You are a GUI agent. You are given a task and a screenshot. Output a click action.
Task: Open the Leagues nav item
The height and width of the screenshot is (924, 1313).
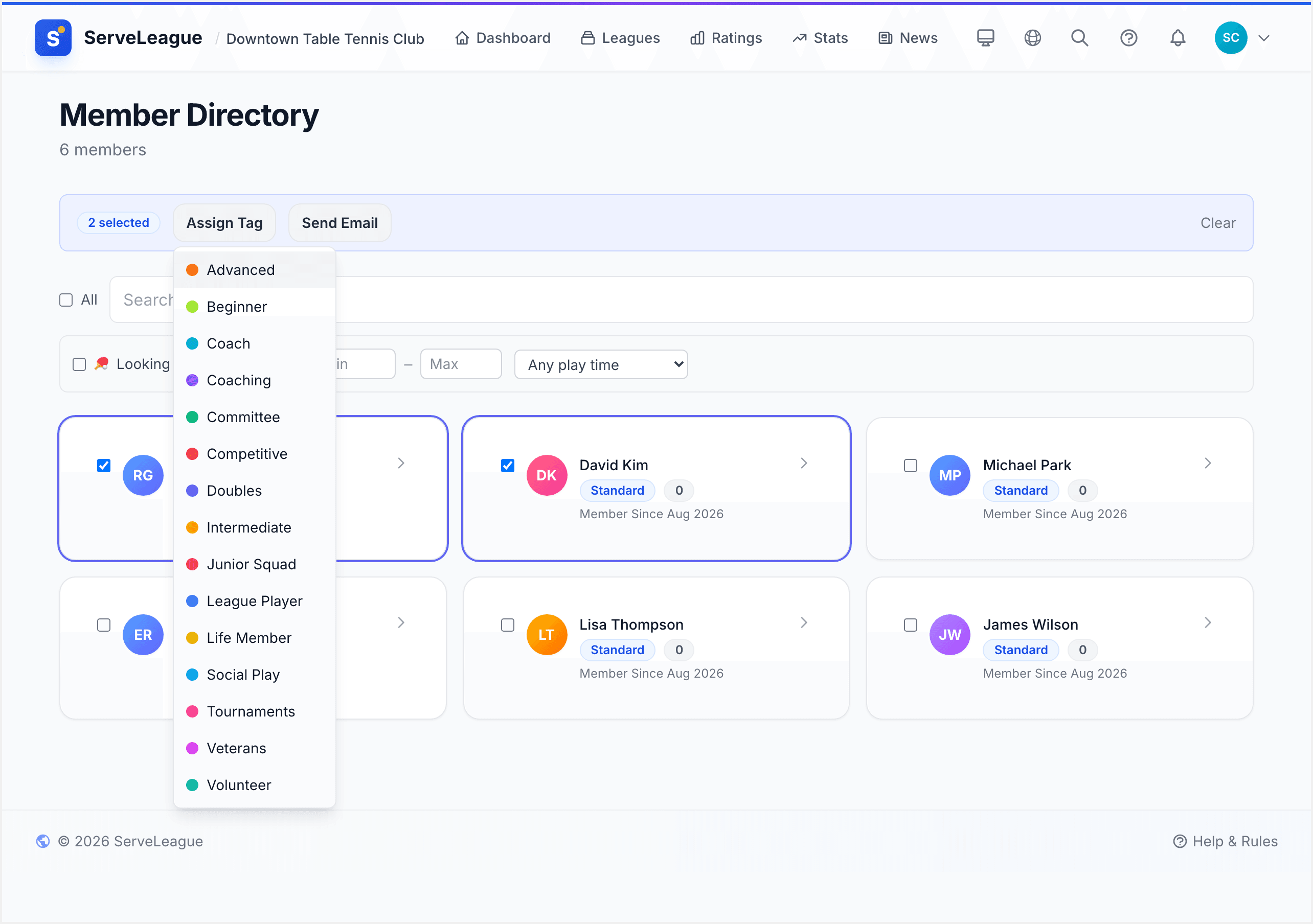(621, 38)
